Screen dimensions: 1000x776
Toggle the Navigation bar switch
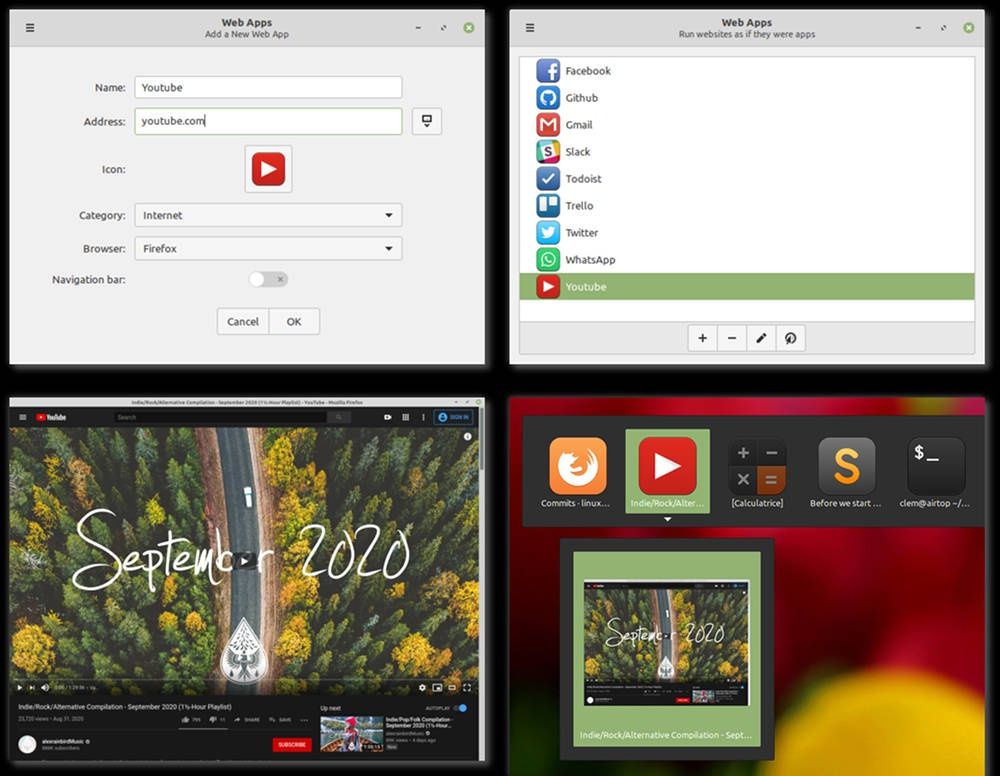(268, 279)
